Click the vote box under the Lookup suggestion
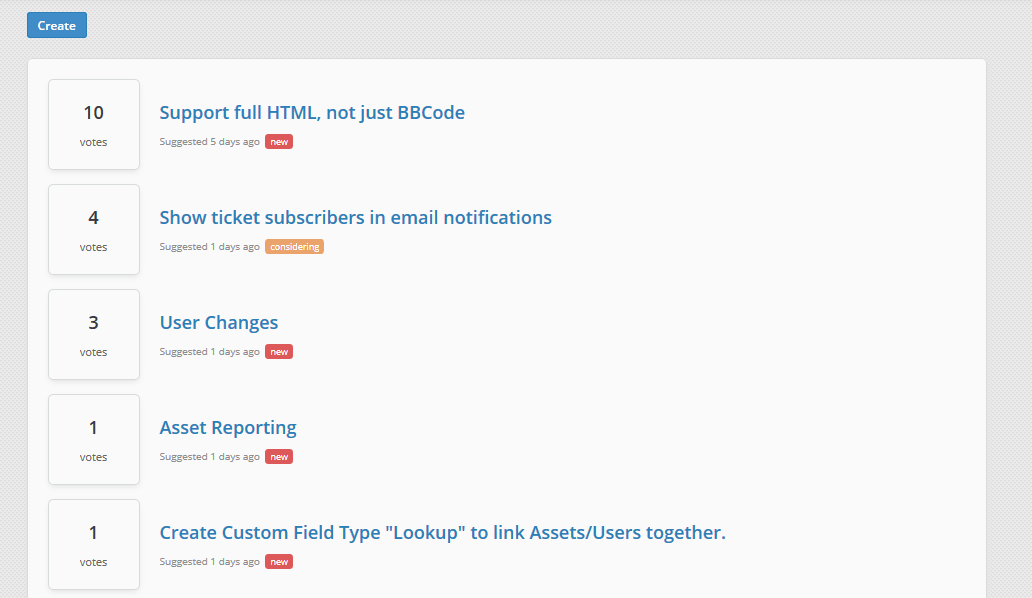 click(x=93, y=544)
